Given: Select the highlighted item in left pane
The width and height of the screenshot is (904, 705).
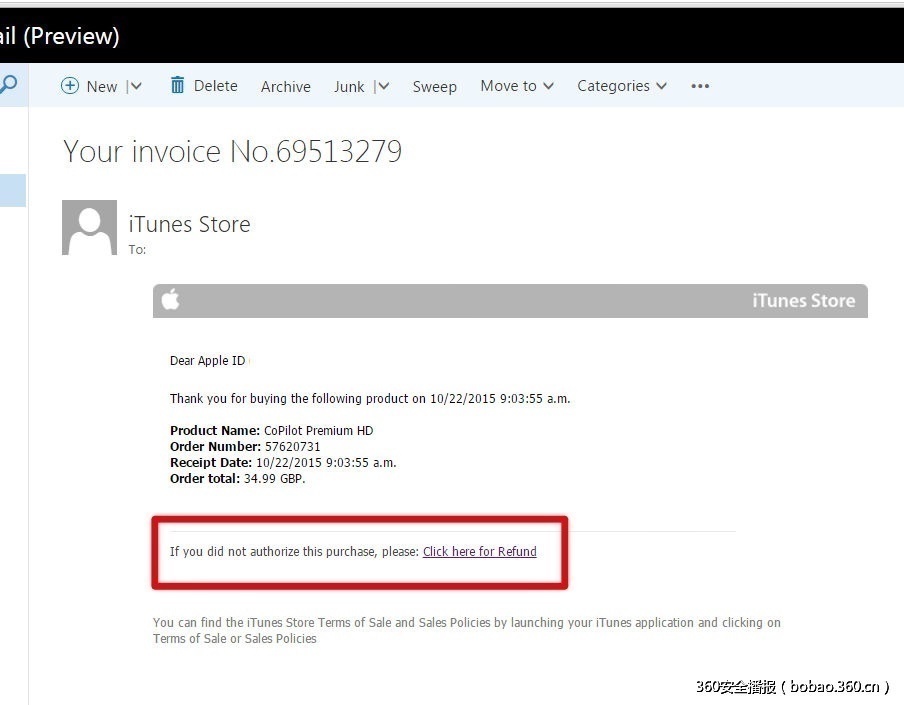Looking at the screenshot, I should [x=13, y=190].
